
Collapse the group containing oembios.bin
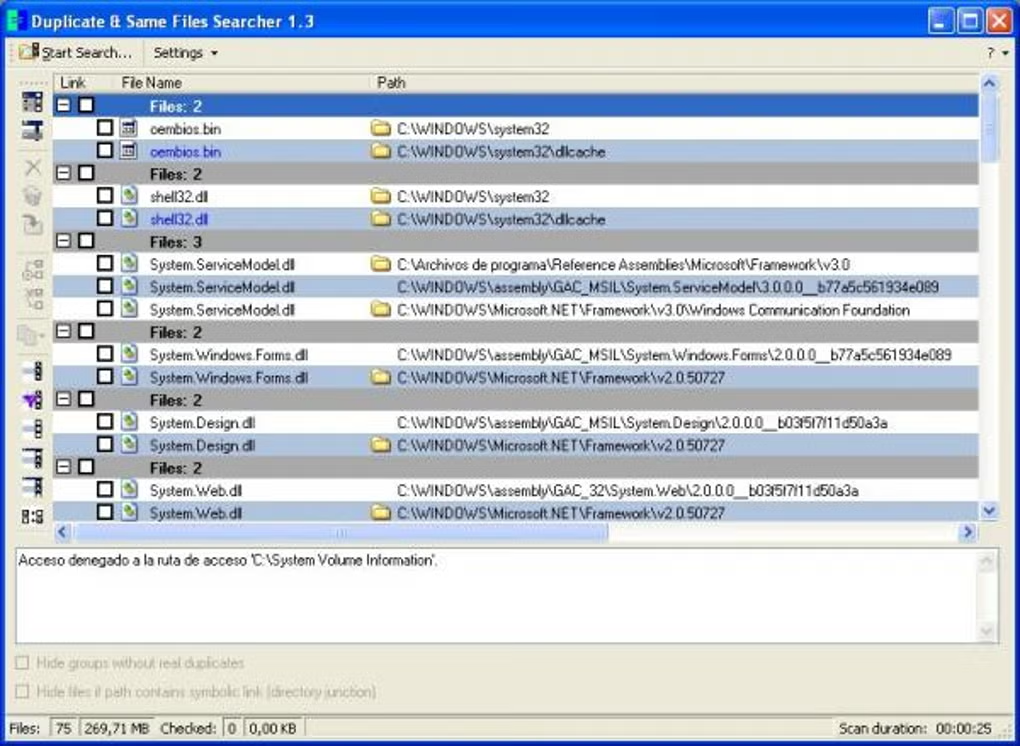click(x=64, y=105)
